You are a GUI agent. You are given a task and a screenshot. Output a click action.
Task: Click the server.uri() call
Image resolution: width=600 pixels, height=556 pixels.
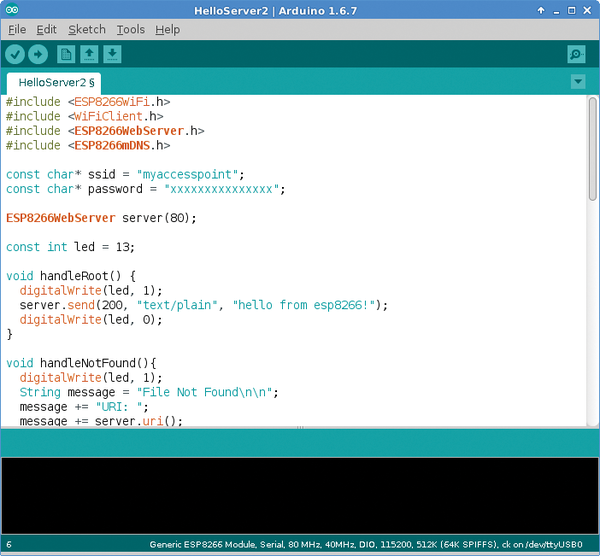tap(139, 421)
